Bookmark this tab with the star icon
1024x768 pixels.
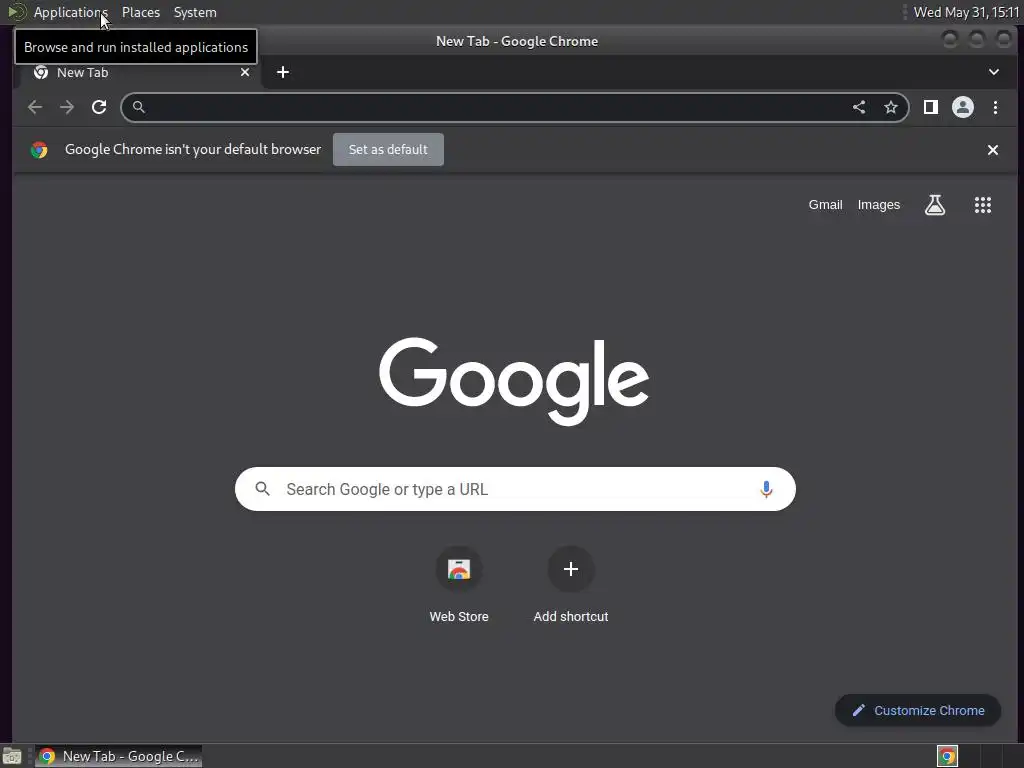click(891, 107)
